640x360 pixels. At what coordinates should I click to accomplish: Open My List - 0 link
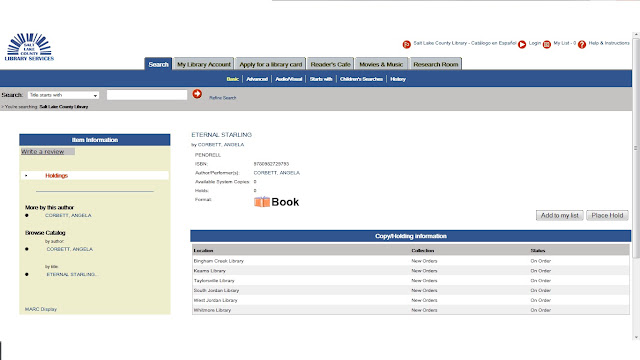[x=564, y=43]
